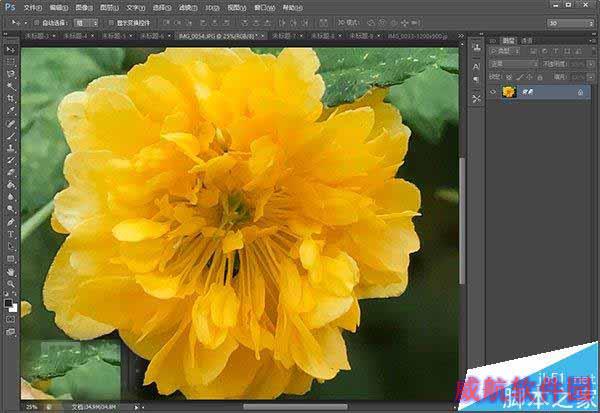Image resolution: width=600 pixels, height=413 pixels.
Task: Select the Clone Stamp tool
Action: (x=11, y=148)
